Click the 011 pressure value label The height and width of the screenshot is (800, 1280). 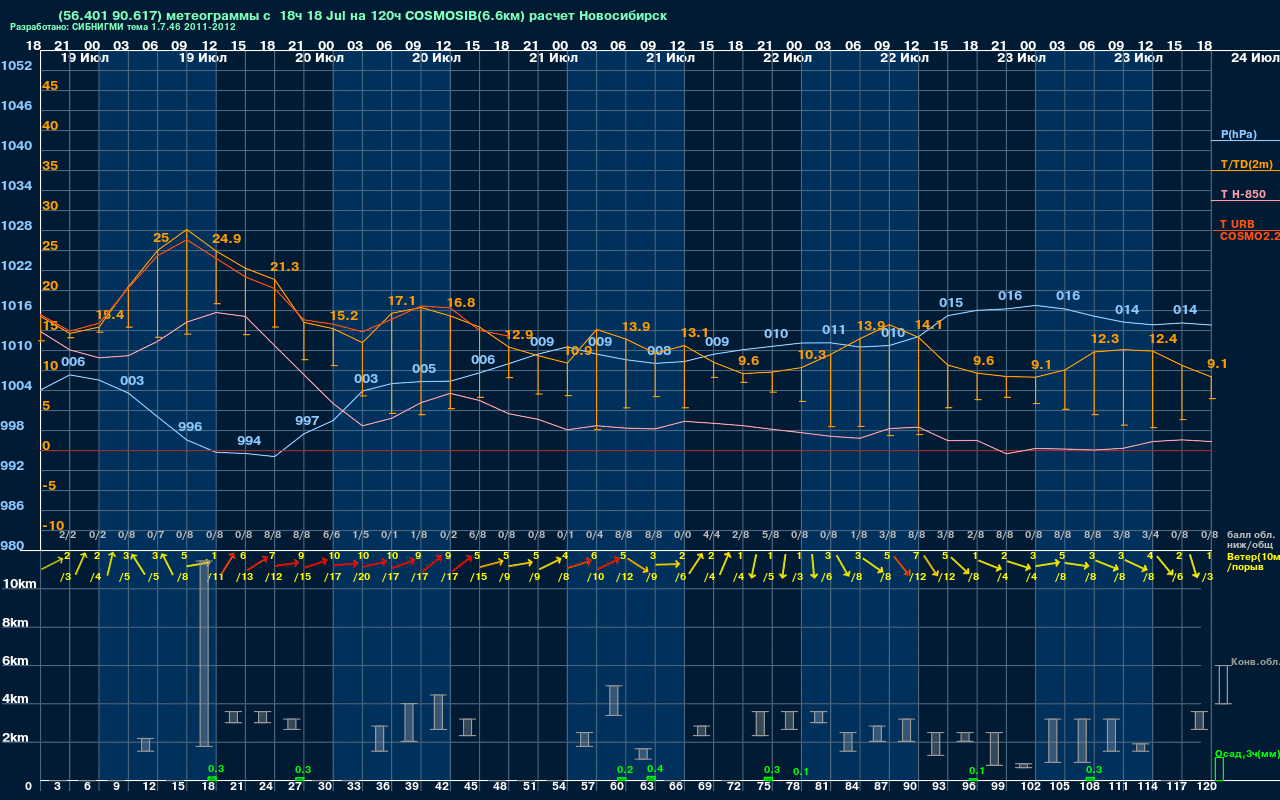[x=834, y=330]
